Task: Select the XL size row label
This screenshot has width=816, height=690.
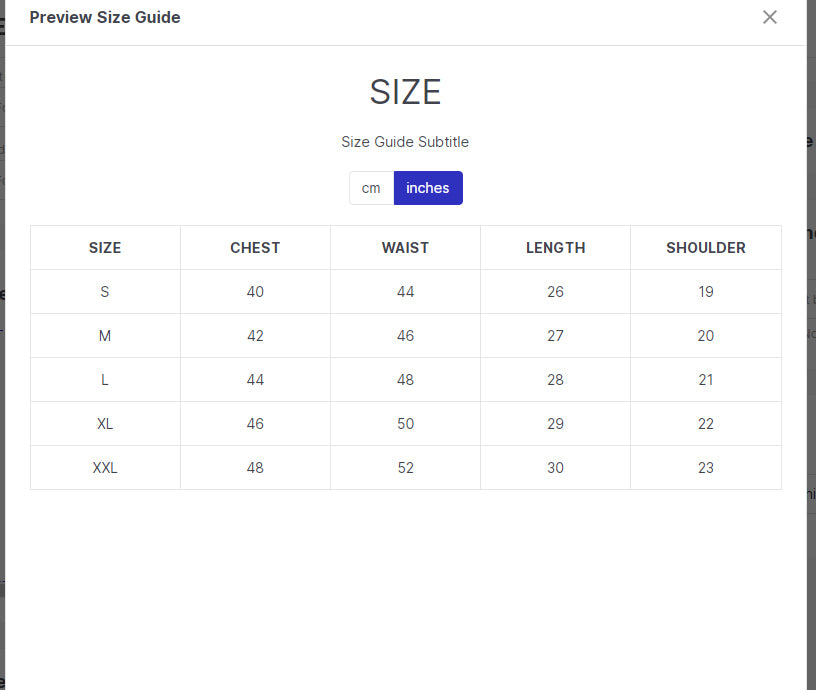Action: click(105, 424)
